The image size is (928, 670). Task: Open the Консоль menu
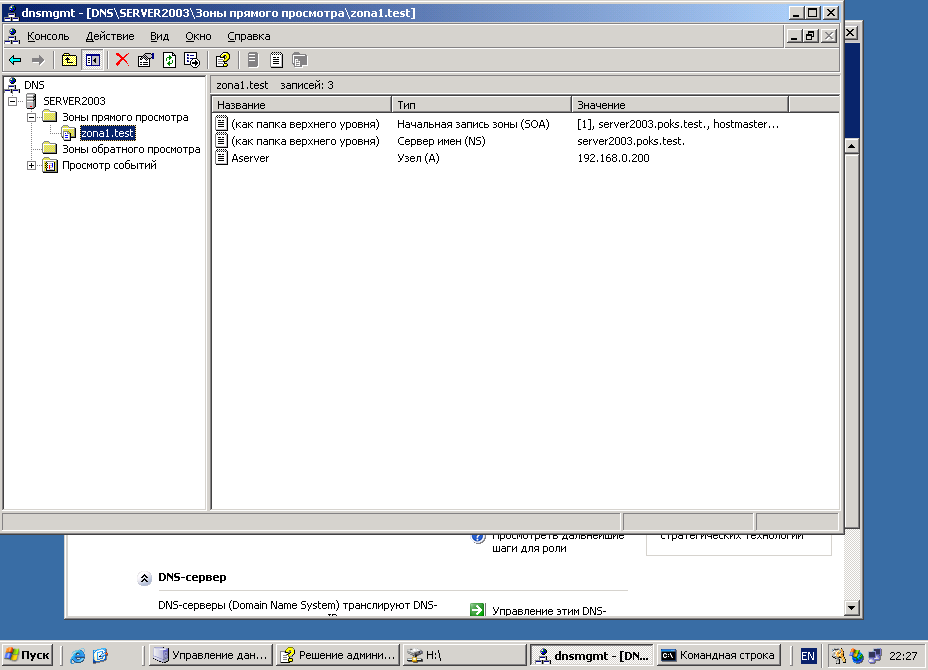tap(48, 36)
